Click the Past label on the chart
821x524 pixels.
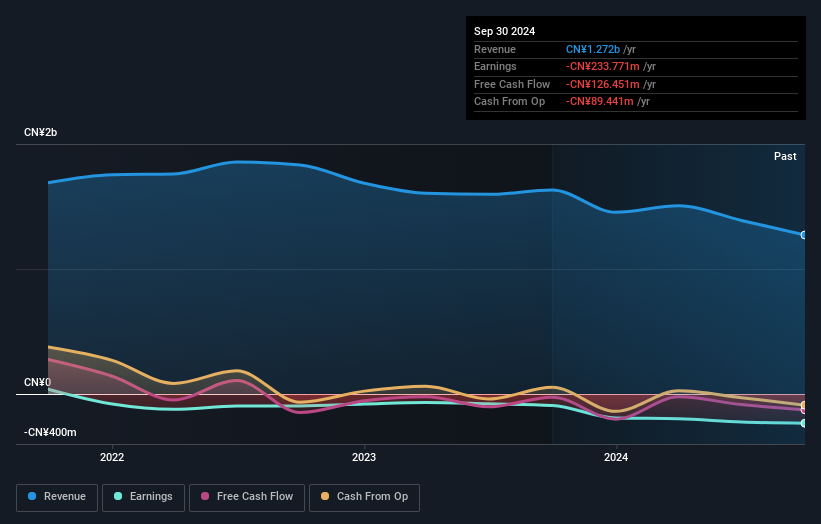[x=785, y=156]
